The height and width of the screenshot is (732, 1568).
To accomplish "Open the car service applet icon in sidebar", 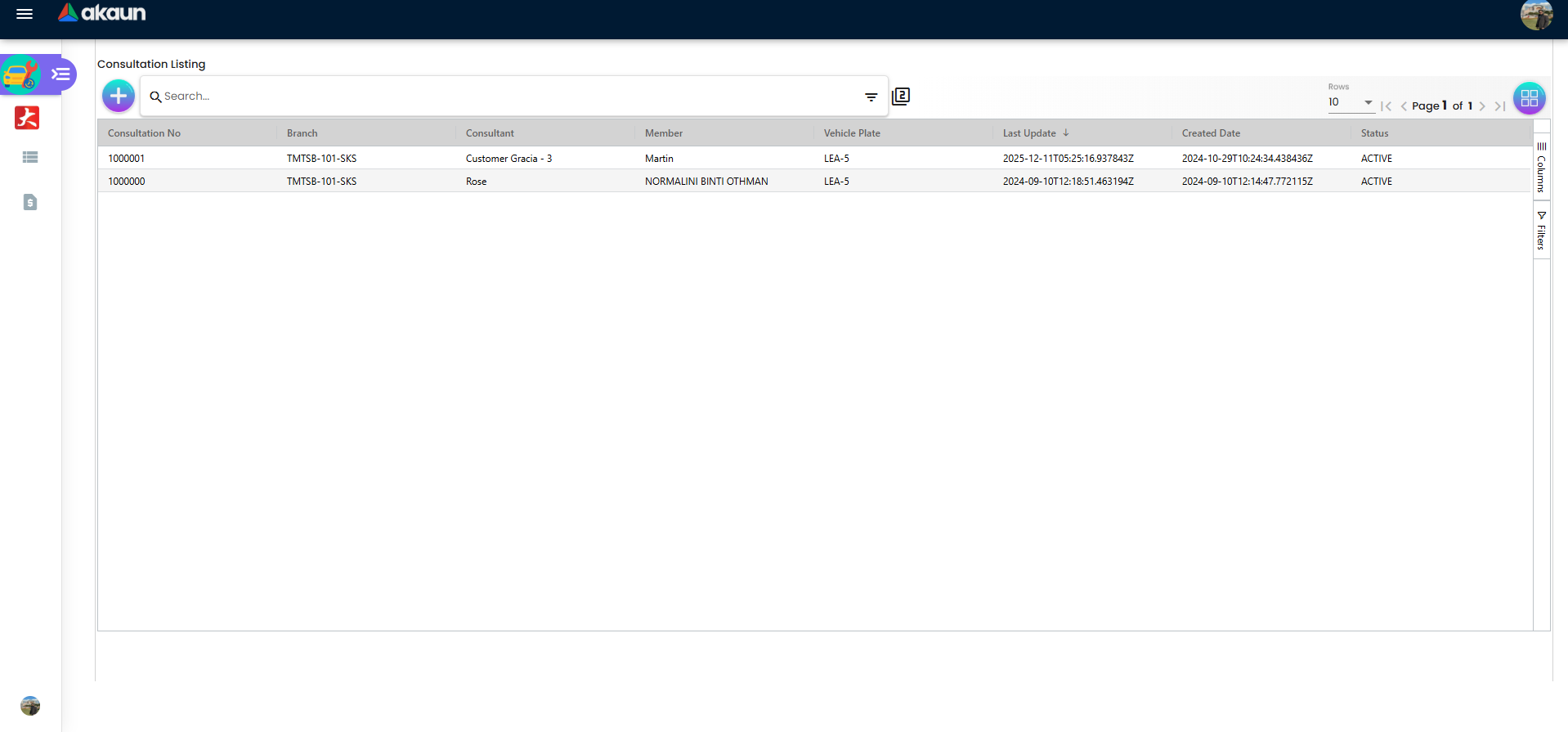I will click(20, 75).
